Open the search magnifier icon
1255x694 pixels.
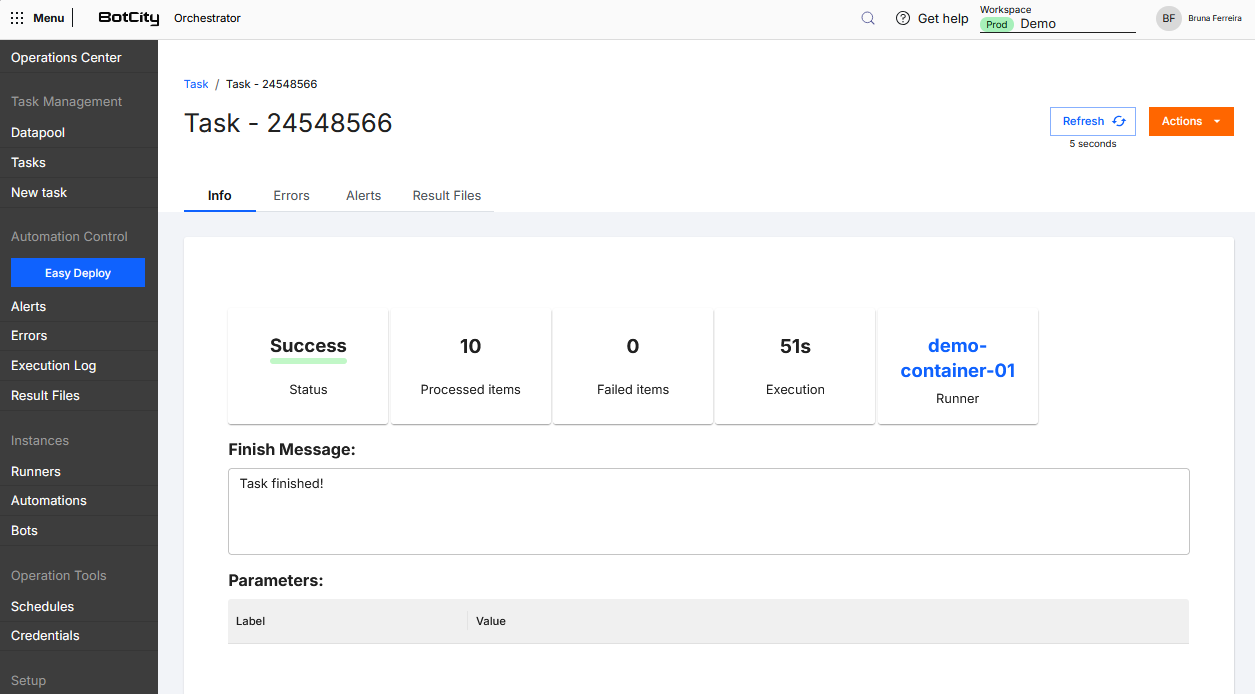(868, 18)
